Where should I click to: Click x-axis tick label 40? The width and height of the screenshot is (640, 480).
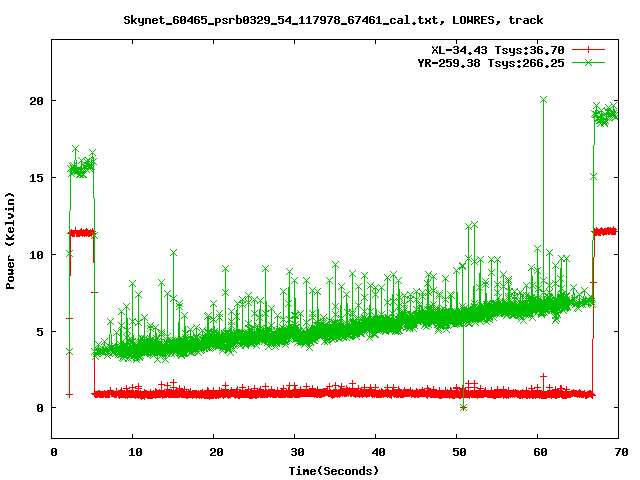pyautogui.click(x=378, y=452)
